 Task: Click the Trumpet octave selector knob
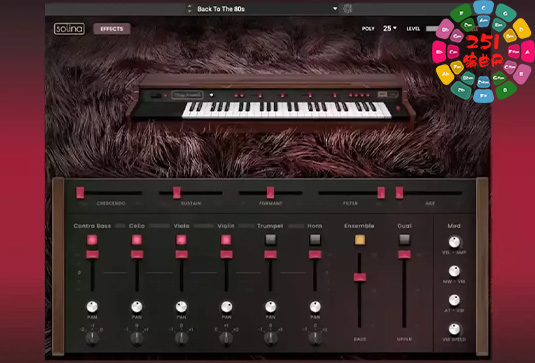(x=271, y=338)
